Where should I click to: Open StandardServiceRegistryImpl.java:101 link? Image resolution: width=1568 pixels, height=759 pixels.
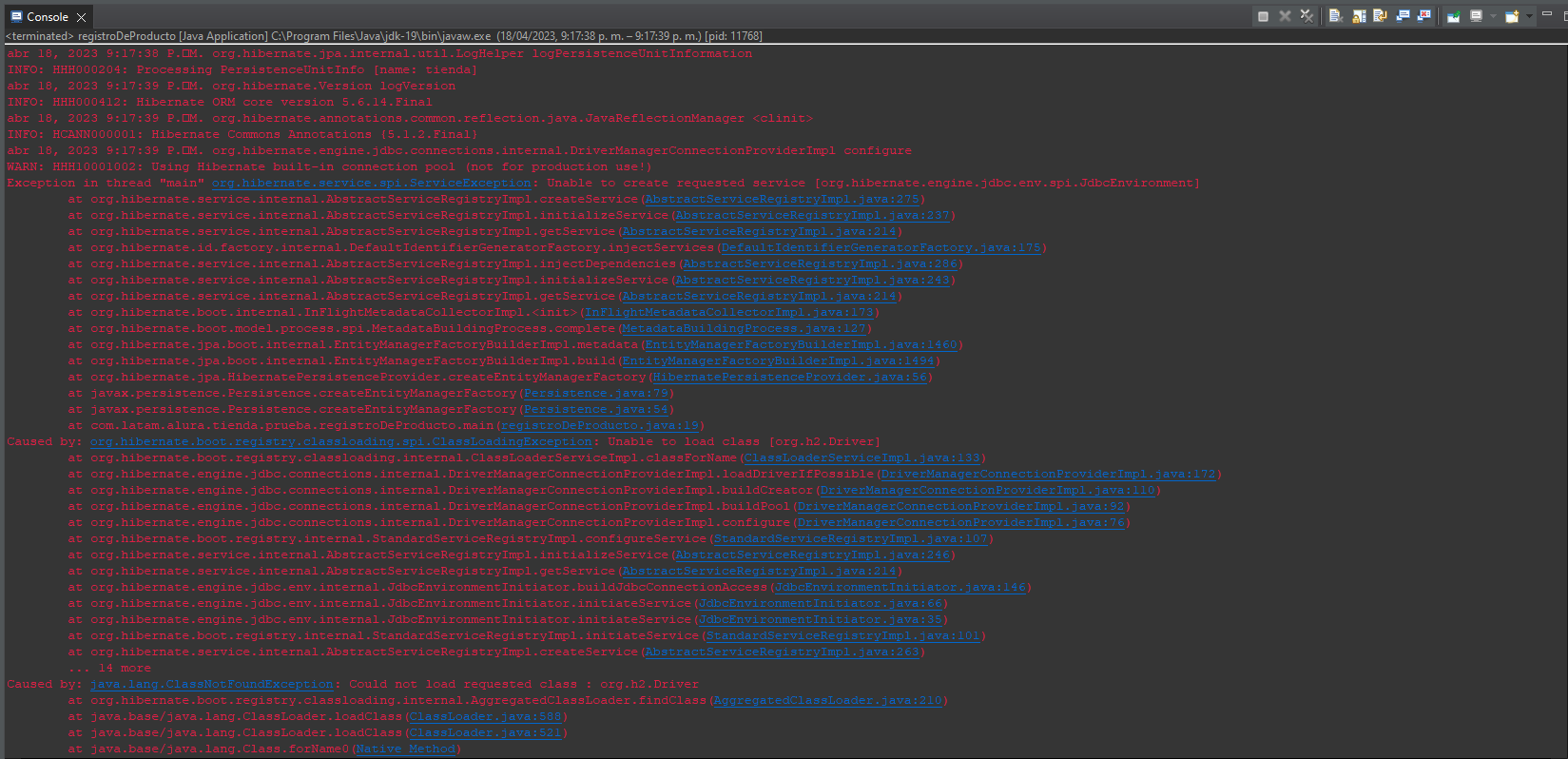pos(842,635)
